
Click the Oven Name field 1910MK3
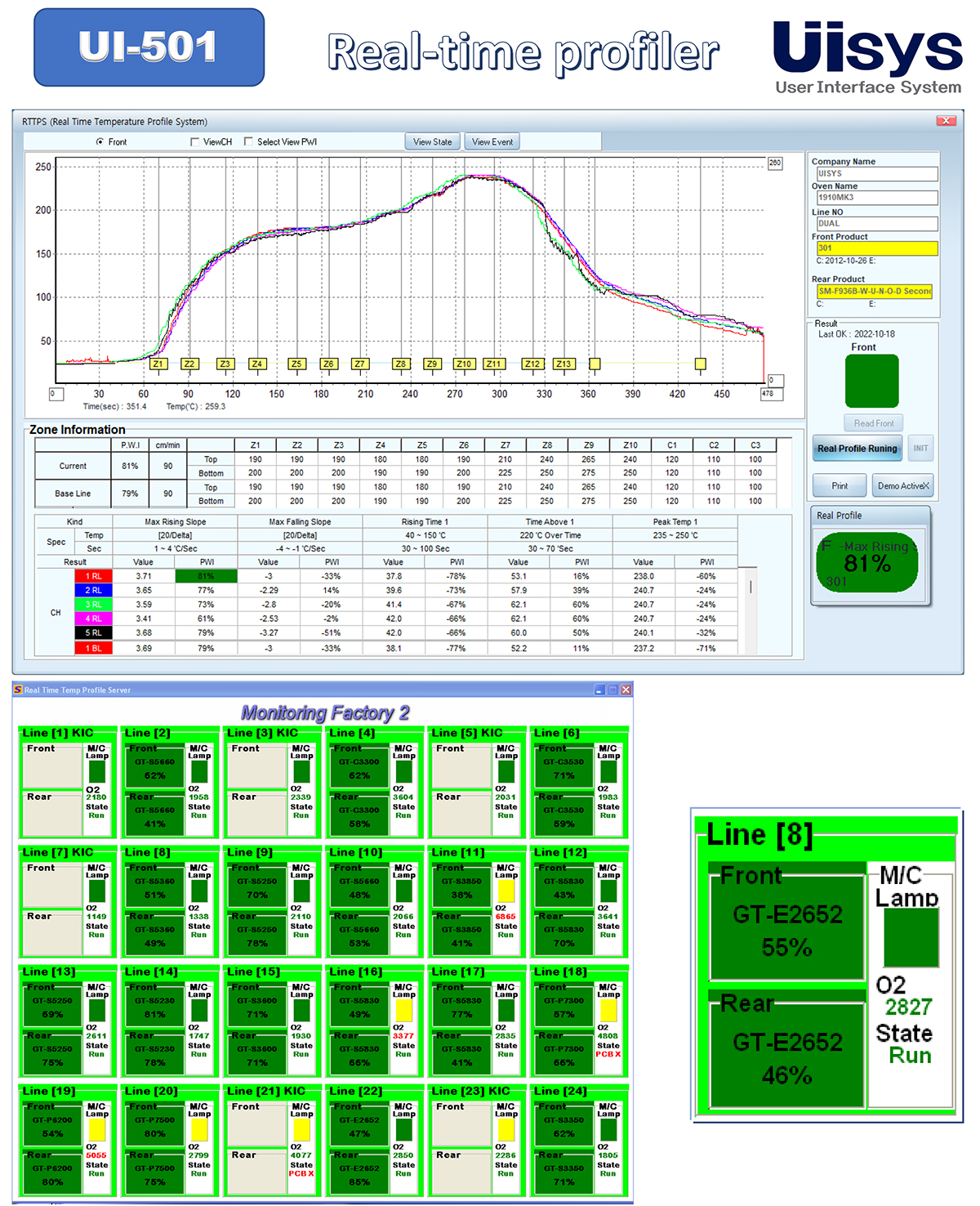coord(876,198)
